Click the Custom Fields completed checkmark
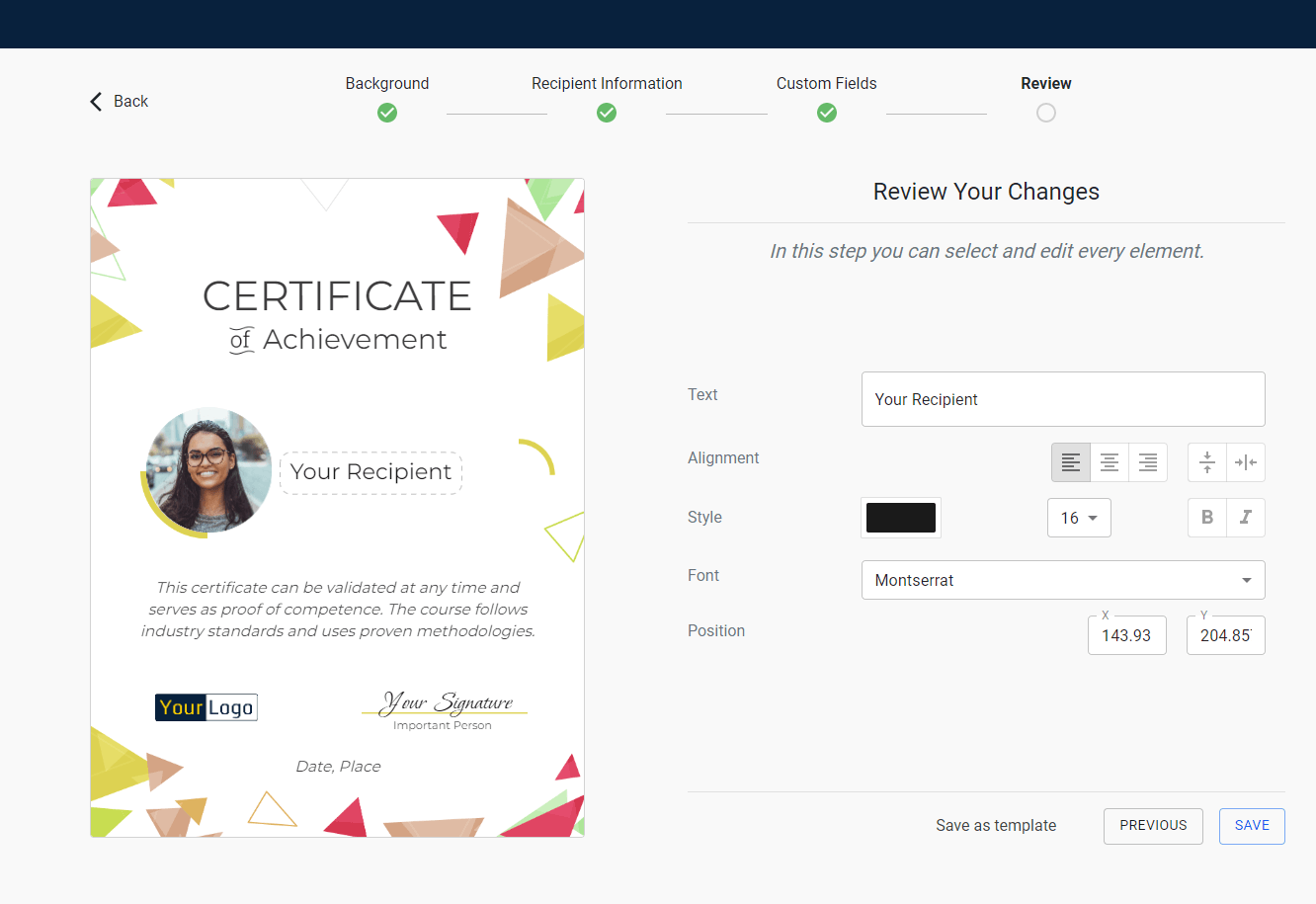Image resolution: width=1316 pixels, height=904 pixels. tap(826, 113)
